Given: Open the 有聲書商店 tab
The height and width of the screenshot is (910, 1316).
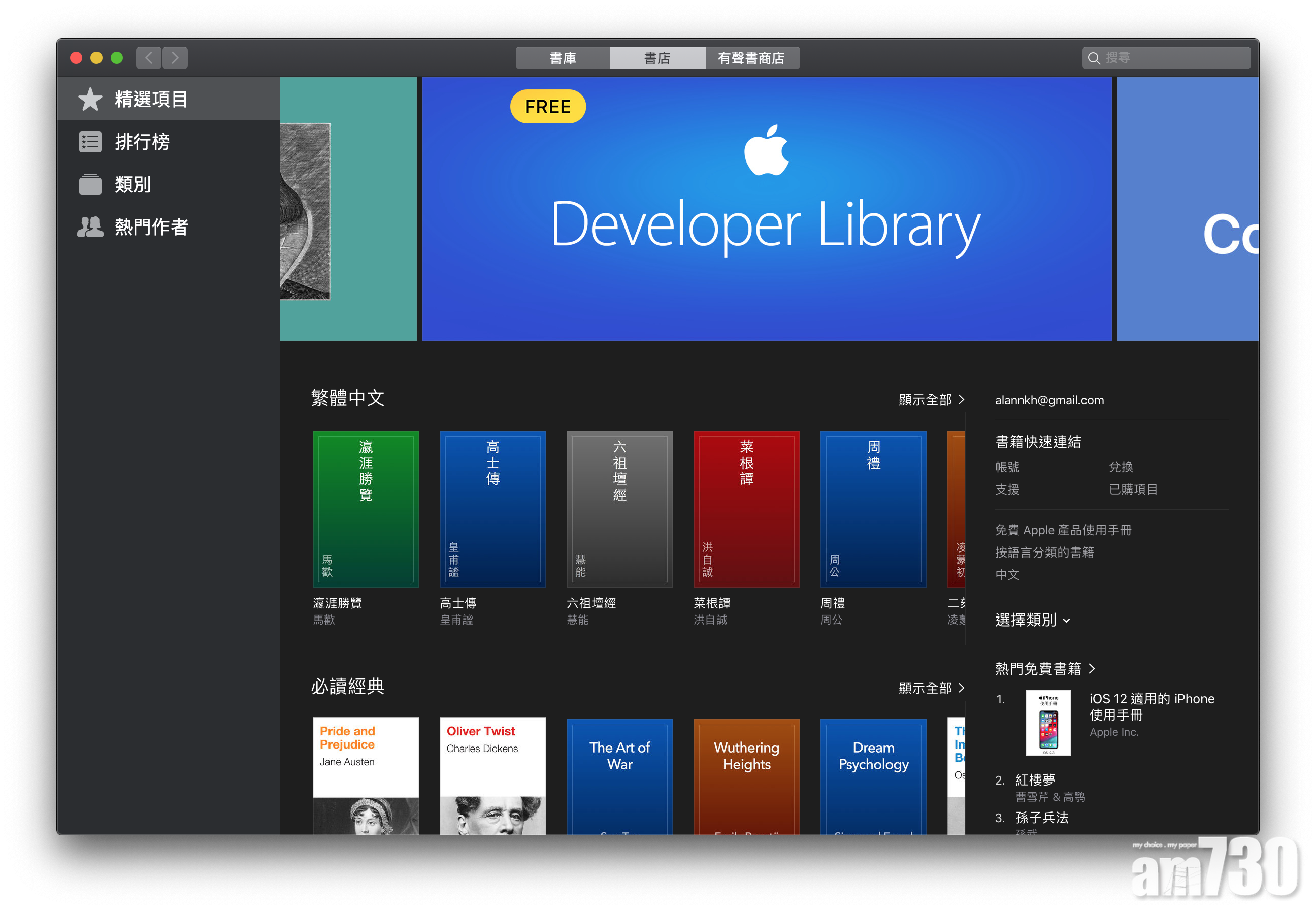Looking at the screenshot, I should 752,58.
